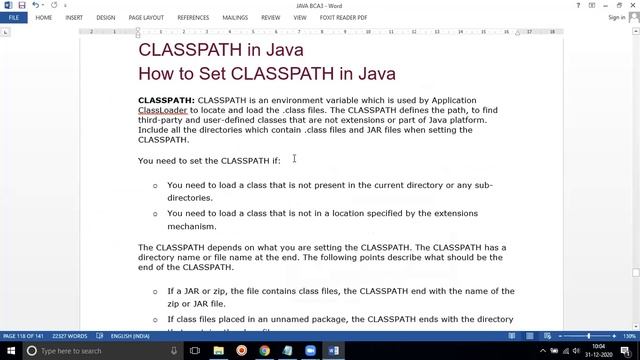
Task: Open the FOXIT READER PDF tab
Action: tap(343, 18)
